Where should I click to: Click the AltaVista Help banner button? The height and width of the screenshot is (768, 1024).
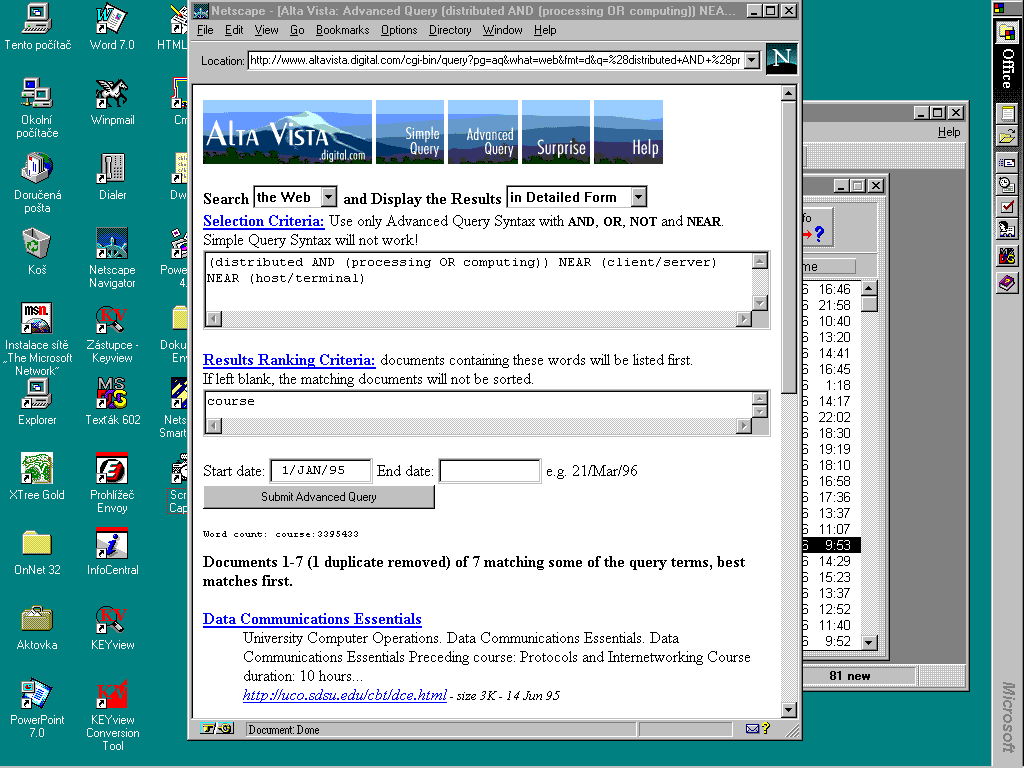pos(628,132)
